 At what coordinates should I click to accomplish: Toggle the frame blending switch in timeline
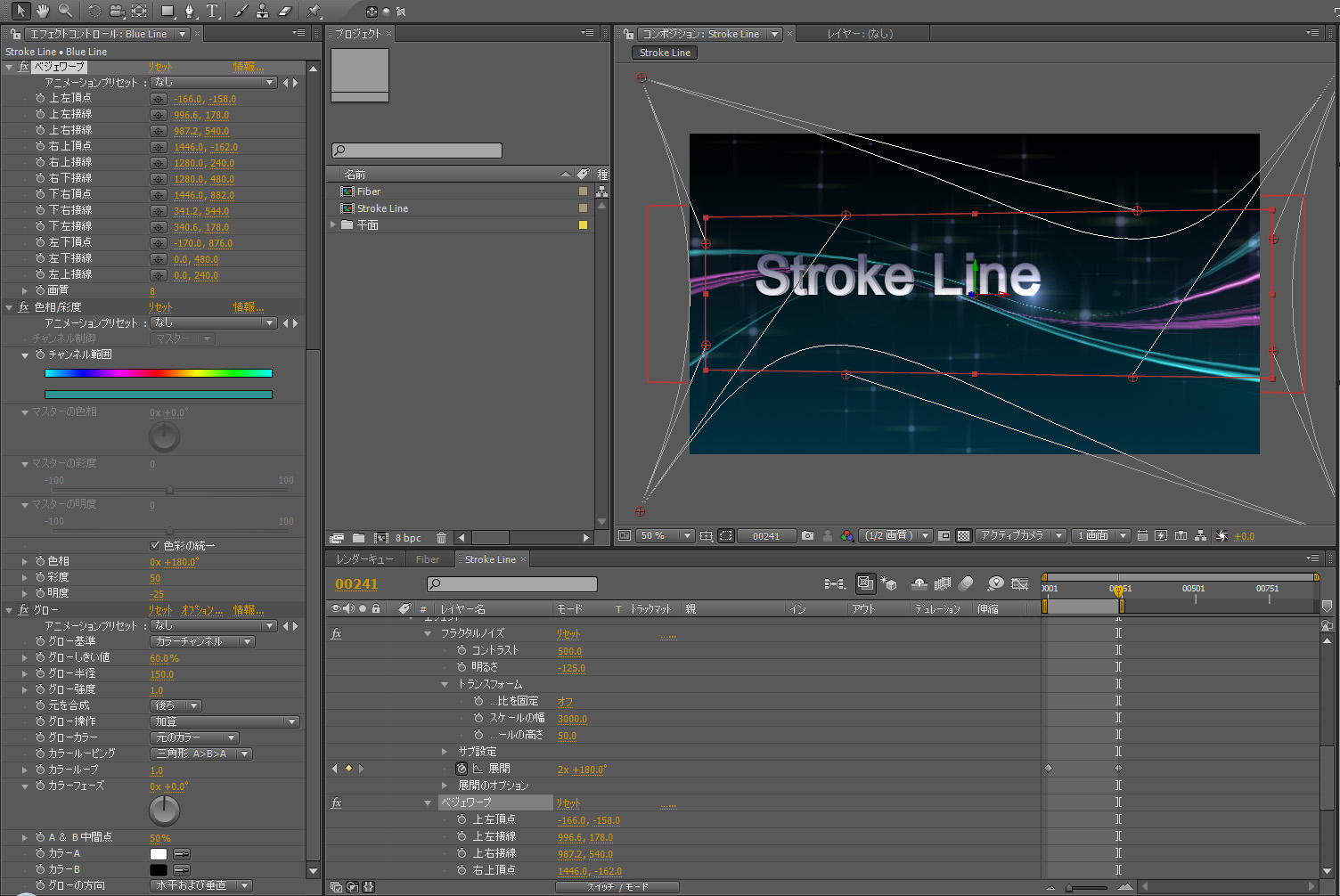pos(943,583)
